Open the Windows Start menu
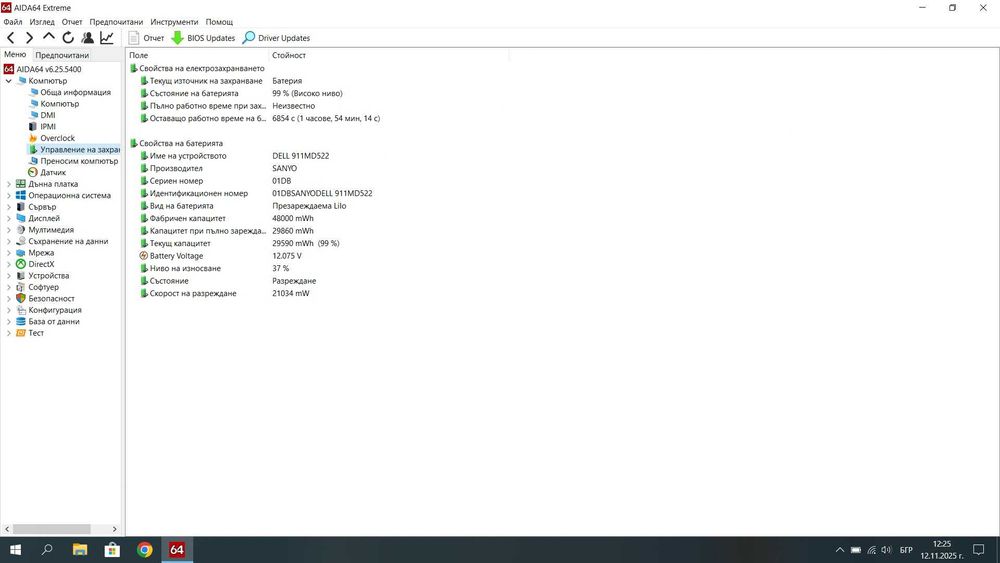This screenshot has width=1000, height=563. (15, 550)
